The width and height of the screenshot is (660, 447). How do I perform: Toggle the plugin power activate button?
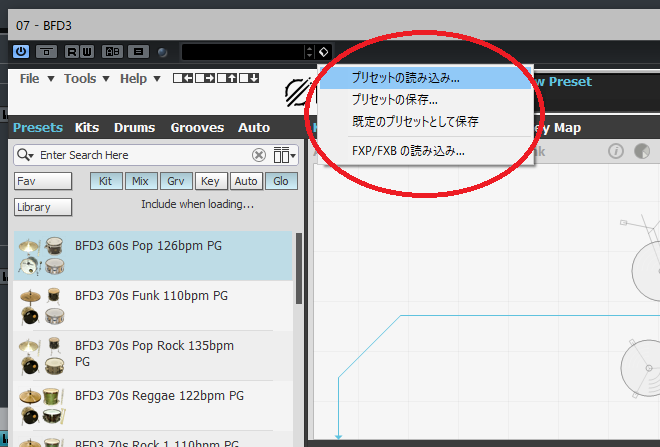[21, 52]
